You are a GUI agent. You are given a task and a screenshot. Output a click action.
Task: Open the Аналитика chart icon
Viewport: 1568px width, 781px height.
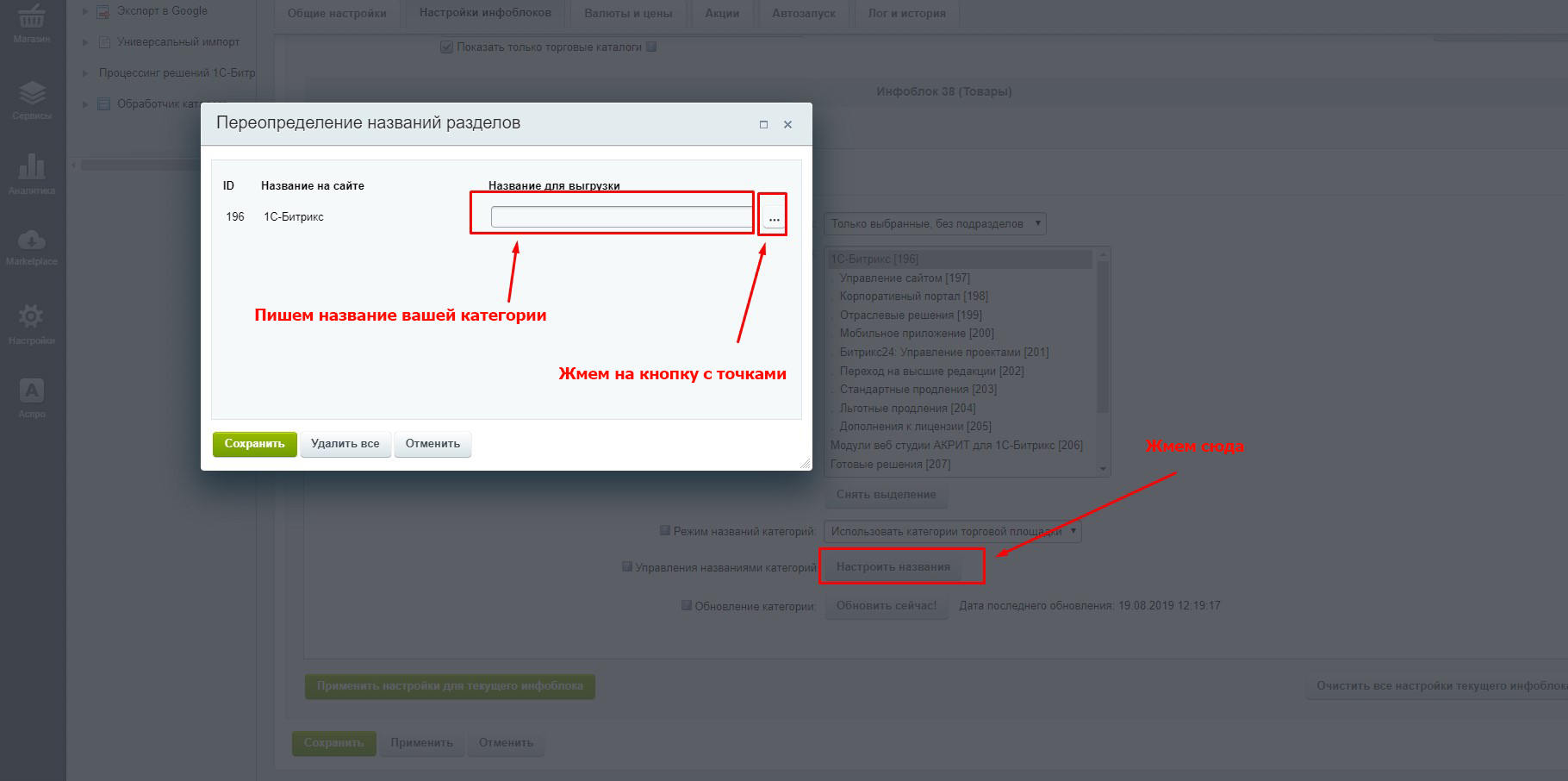(x=32, y=172)
